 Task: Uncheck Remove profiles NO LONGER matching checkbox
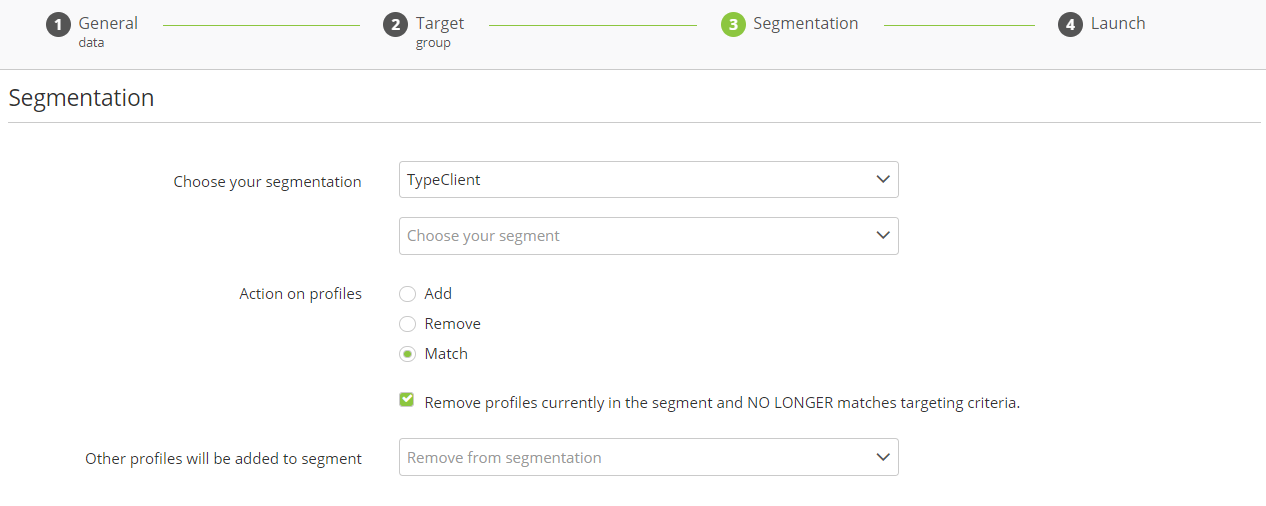pos(407,400)
